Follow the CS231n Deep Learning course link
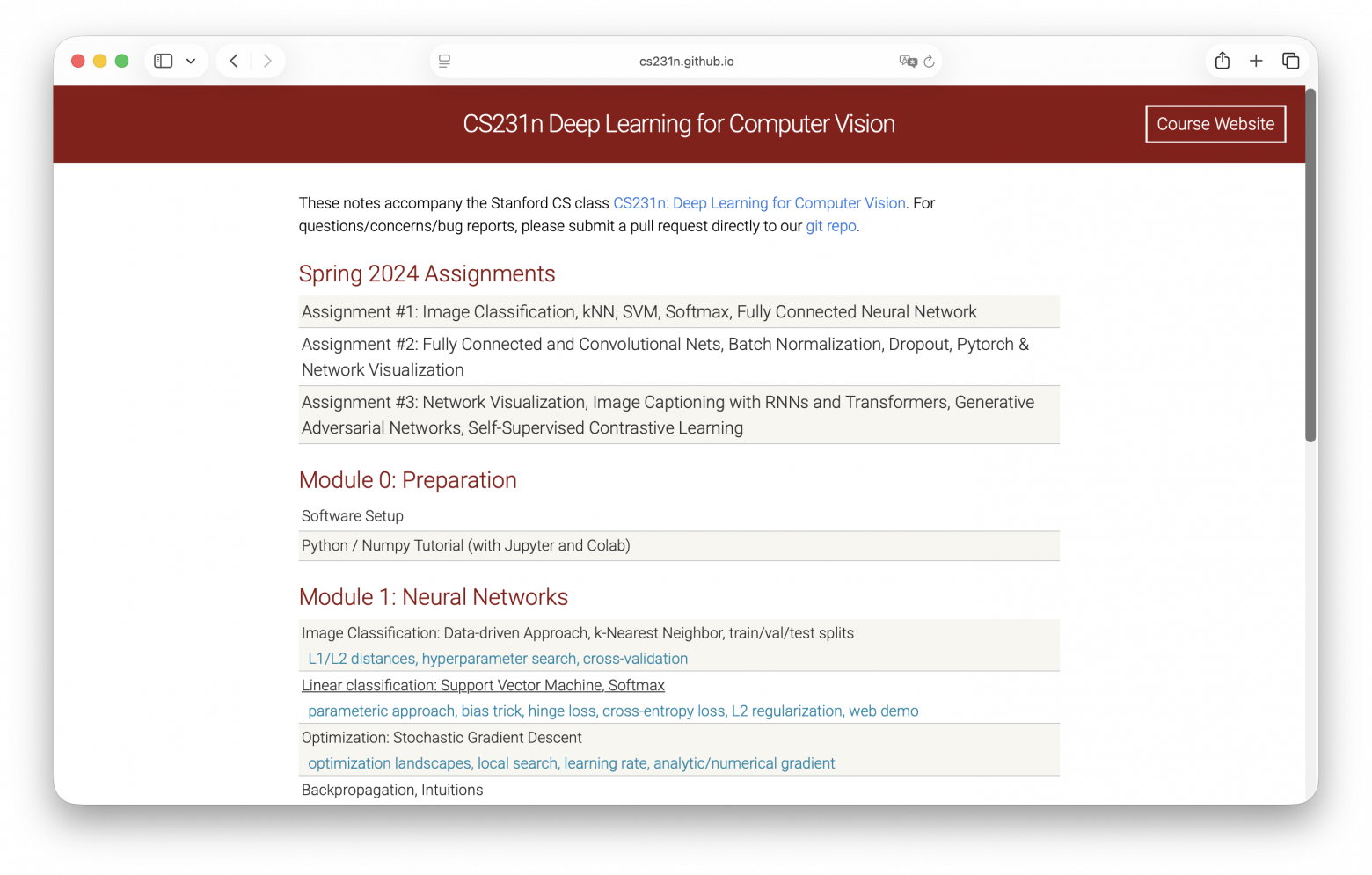The width and height of the screenshot is (1372, 875). pos(759,203)
